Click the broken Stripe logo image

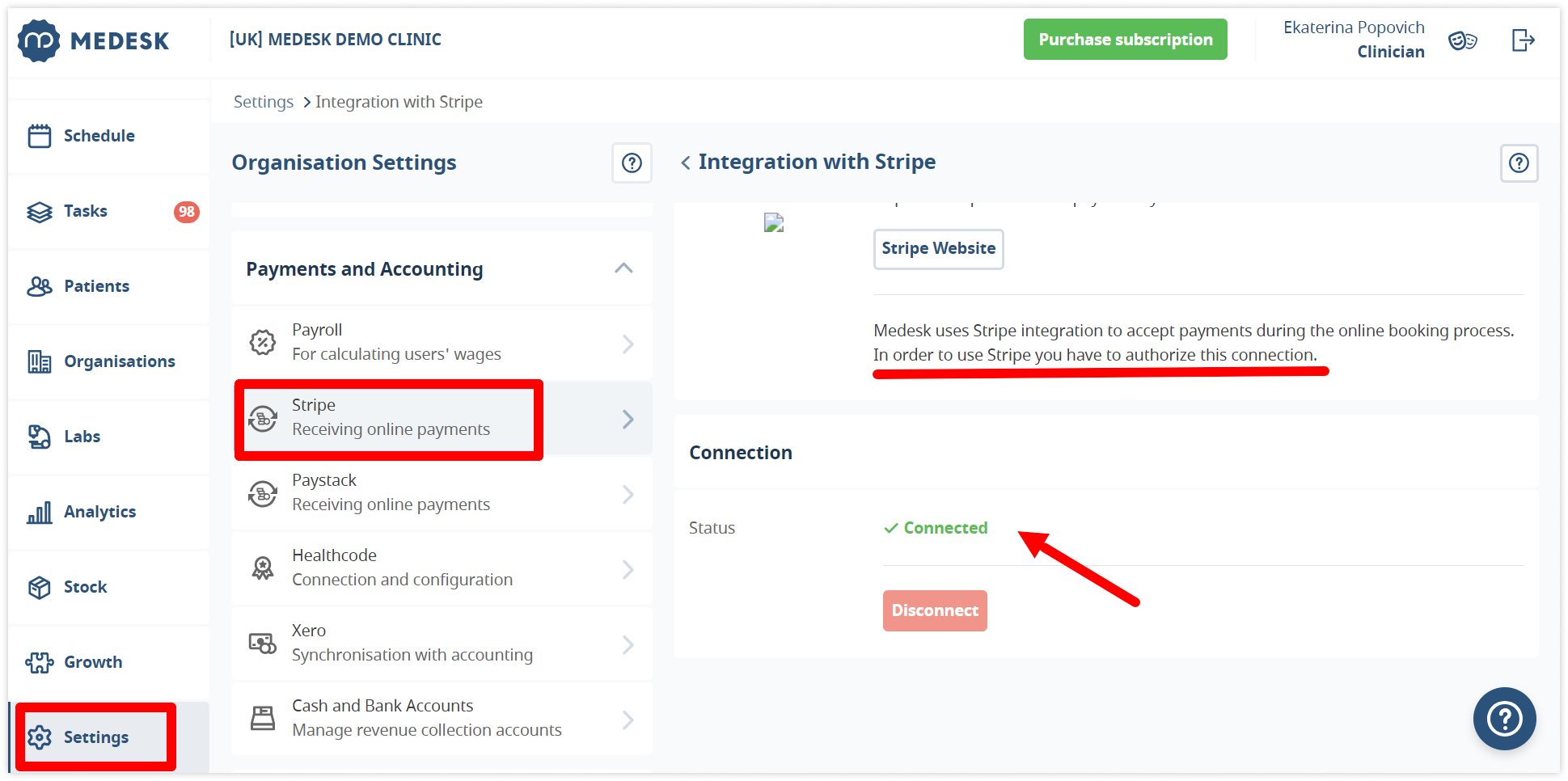click(x=774, y=222)
